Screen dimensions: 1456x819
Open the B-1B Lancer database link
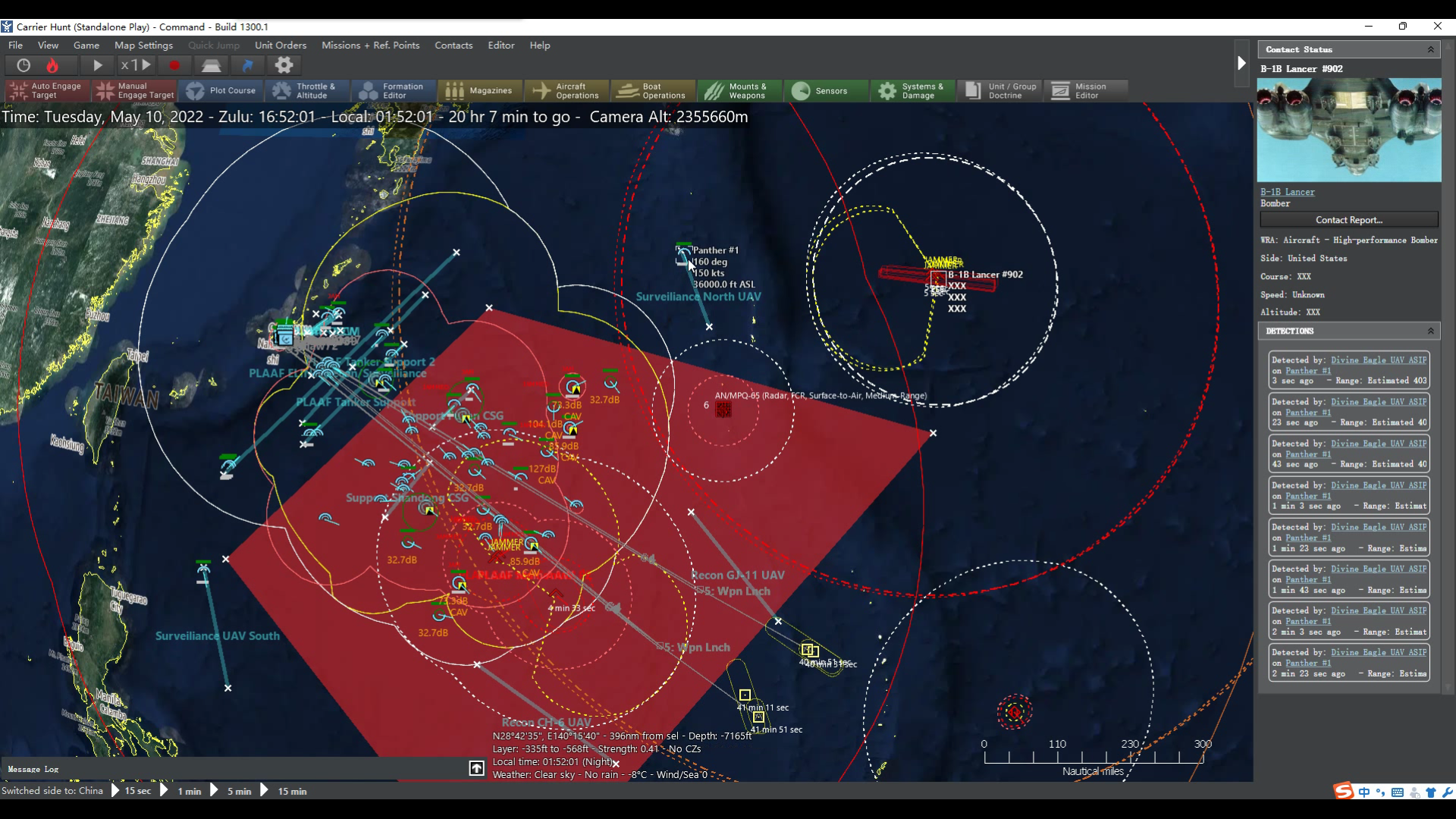coord(1287,192)
